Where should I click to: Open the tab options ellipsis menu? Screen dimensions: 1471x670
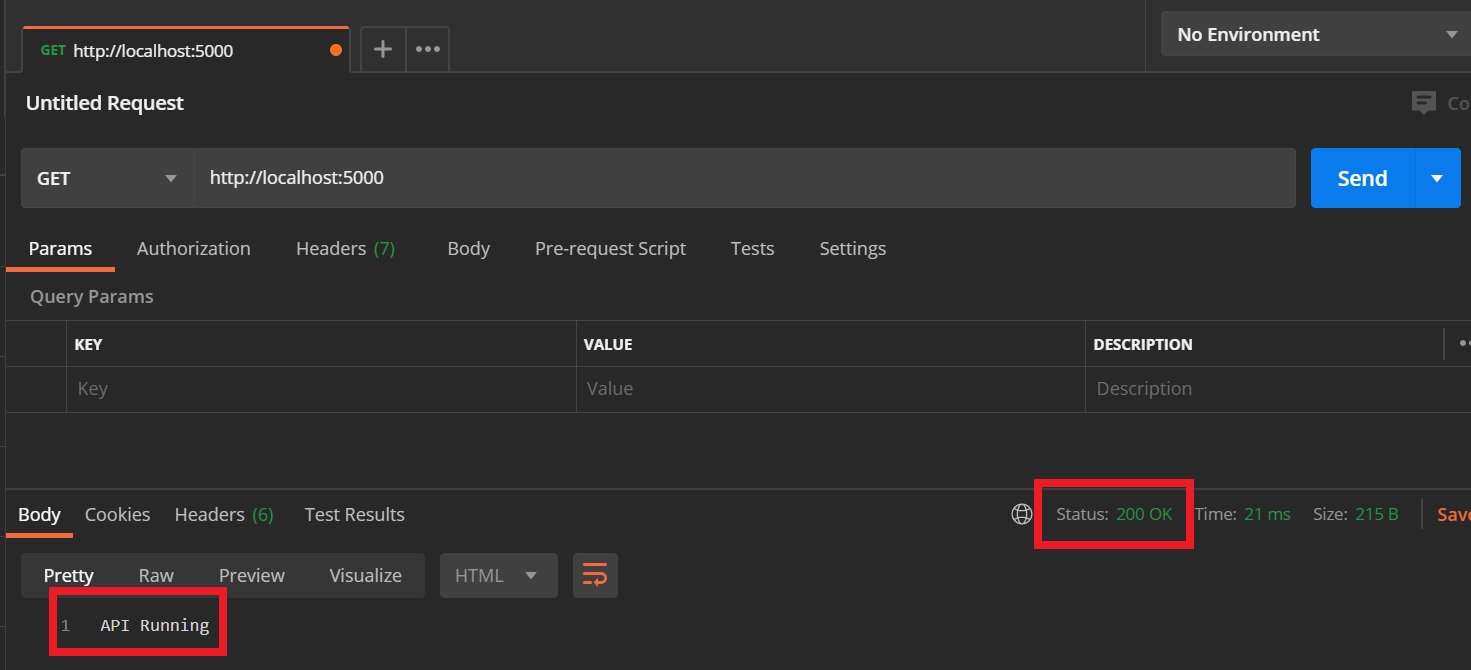(x=428, y=49)
